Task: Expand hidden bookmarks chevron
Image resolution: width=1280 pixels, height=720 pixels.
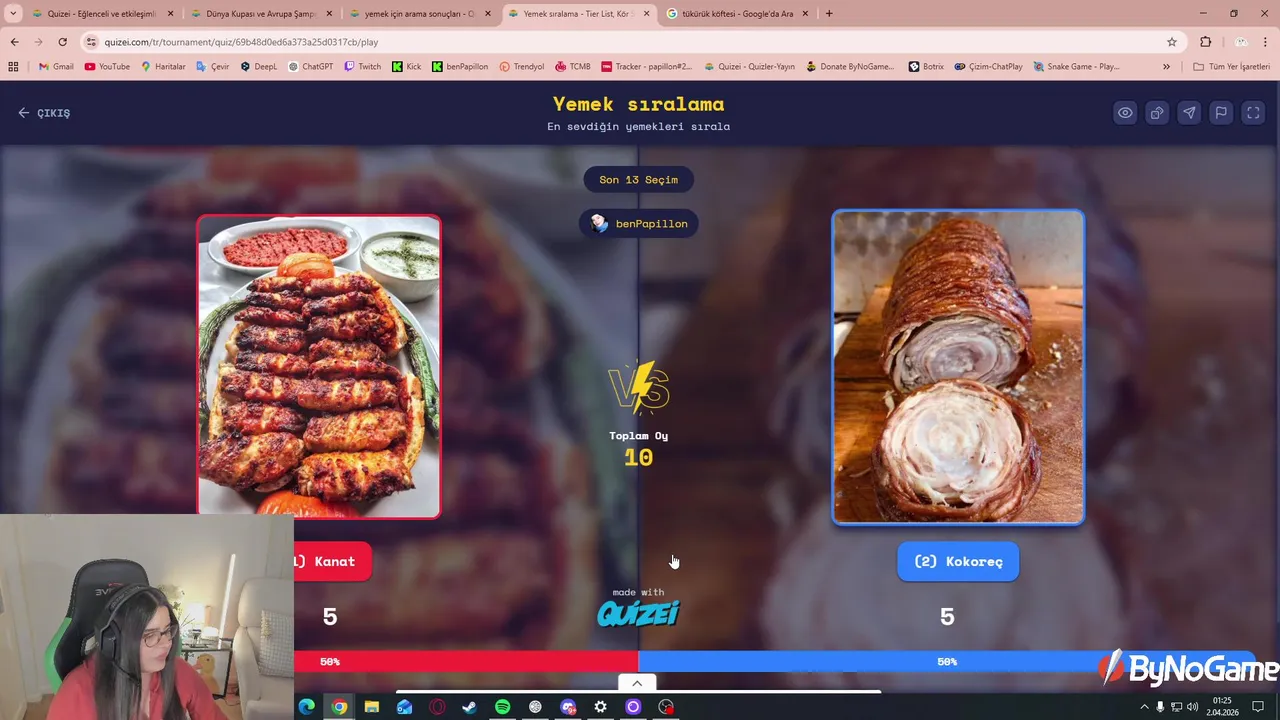Action: click(1166, 67)
